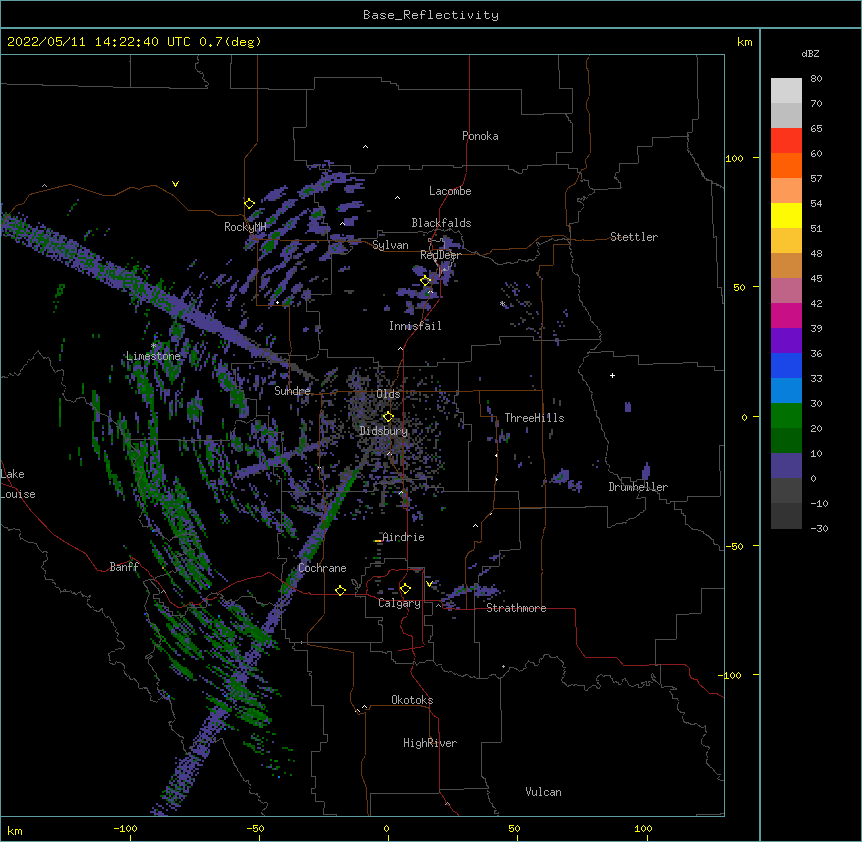Click the -50 tick on the vertical axis
Image resolution: width=862 pixels, height=842 pixels.
734,546
